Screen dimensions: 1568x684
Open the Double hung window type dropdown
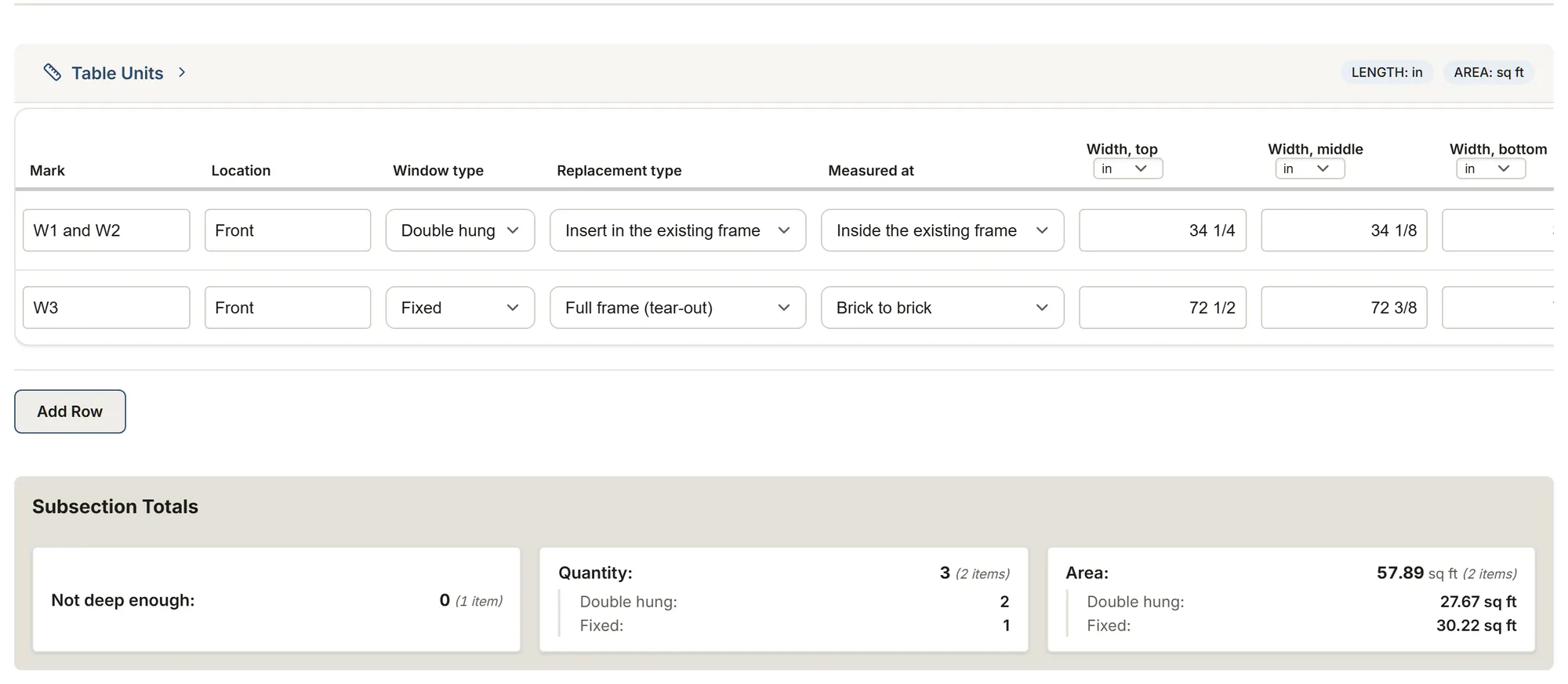(x=460, y=230)
